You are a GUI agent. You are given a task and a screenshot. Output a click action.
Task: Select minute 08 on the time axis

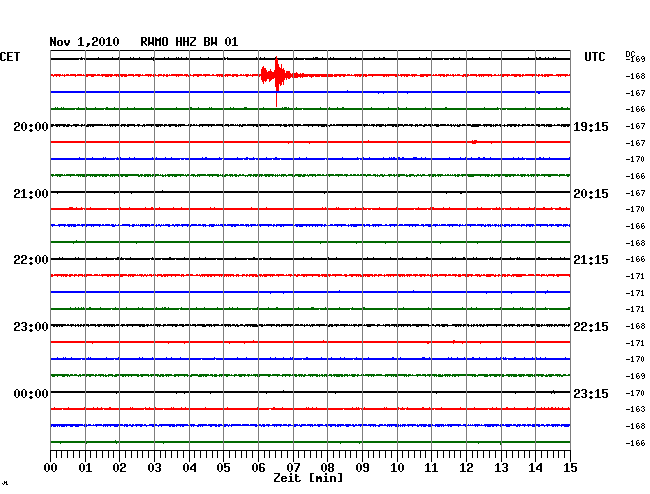pyautogui.click(x=327, y=467)
